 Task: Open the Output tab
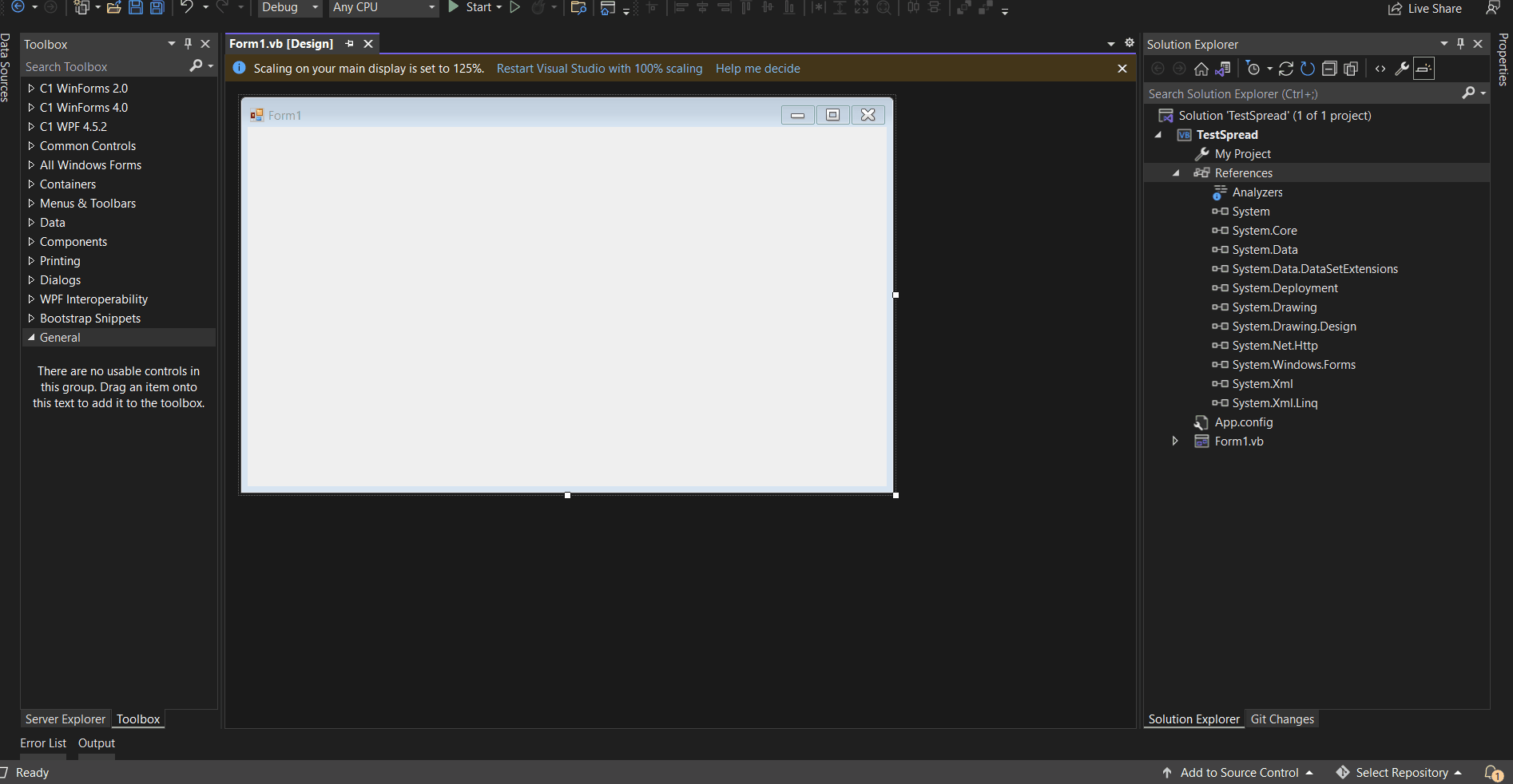click(x=97, y=743)
